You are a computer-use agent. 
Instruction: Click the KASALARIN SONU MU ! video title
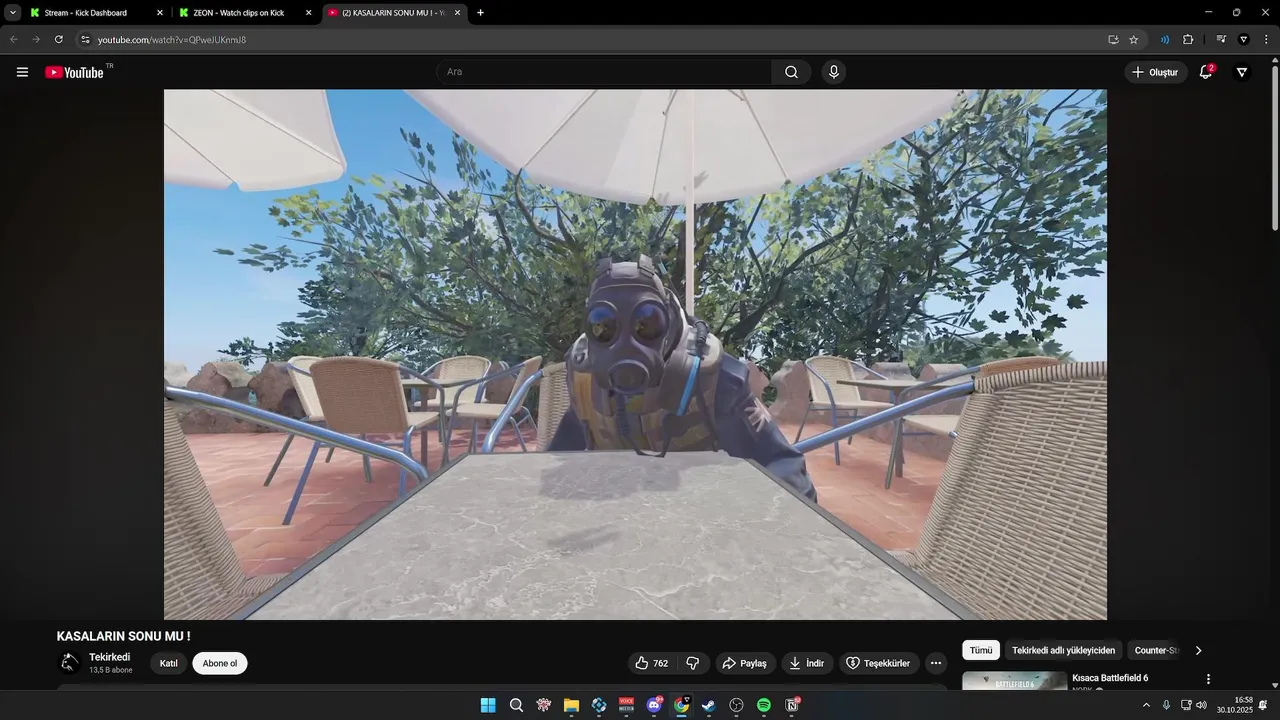point(123,636)
